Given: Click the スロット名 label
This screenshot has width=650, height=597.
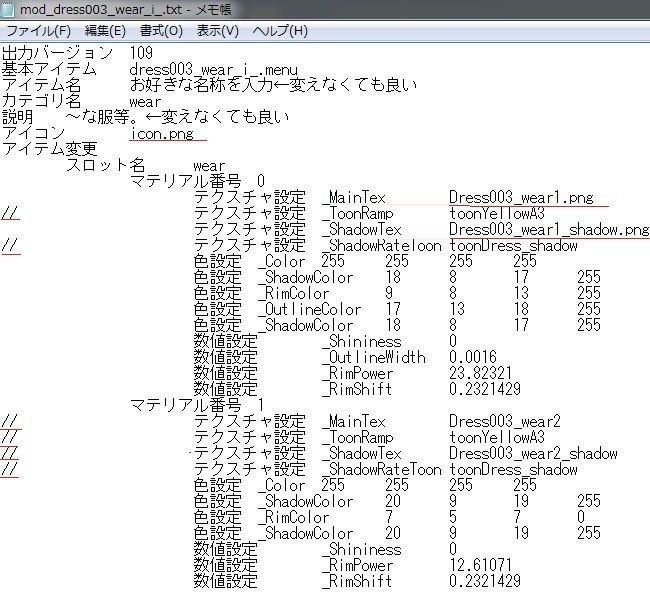Looking at the screenshot, I should (105, 165).
